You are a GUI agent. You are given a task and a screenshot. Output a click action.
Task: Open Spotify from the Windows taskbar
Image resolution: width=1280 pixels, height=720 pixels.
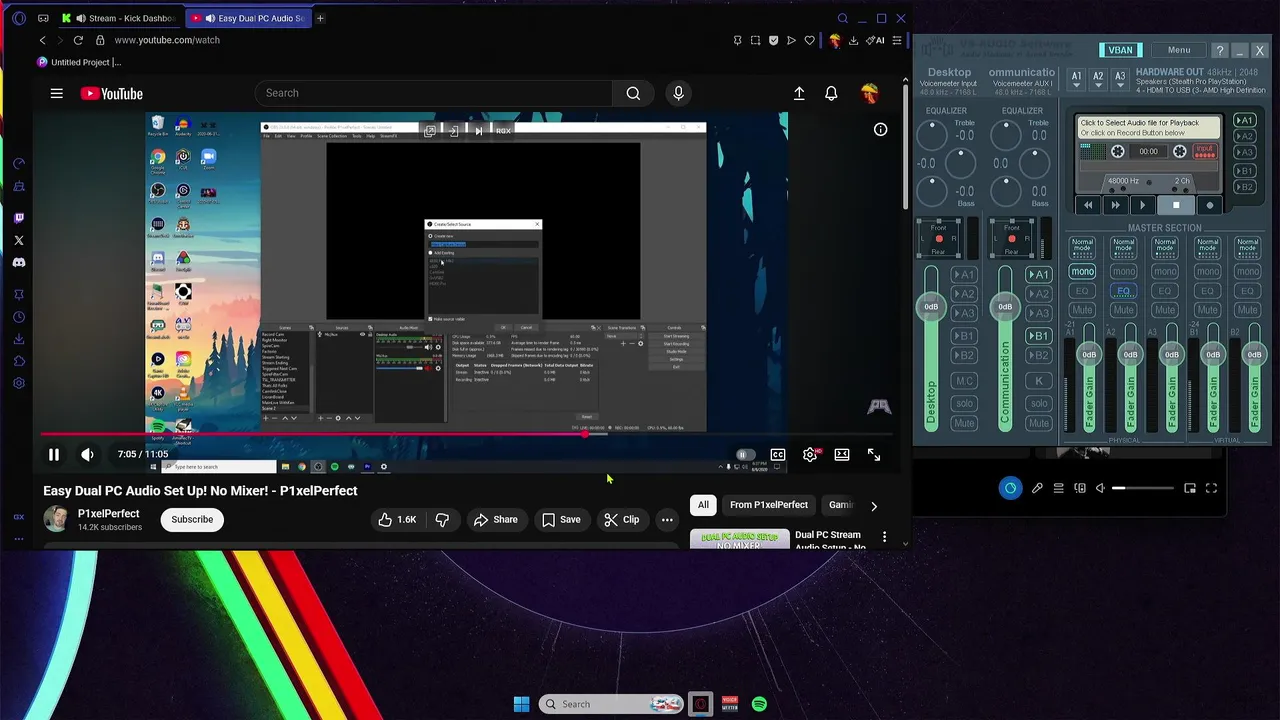coord(759,704)
